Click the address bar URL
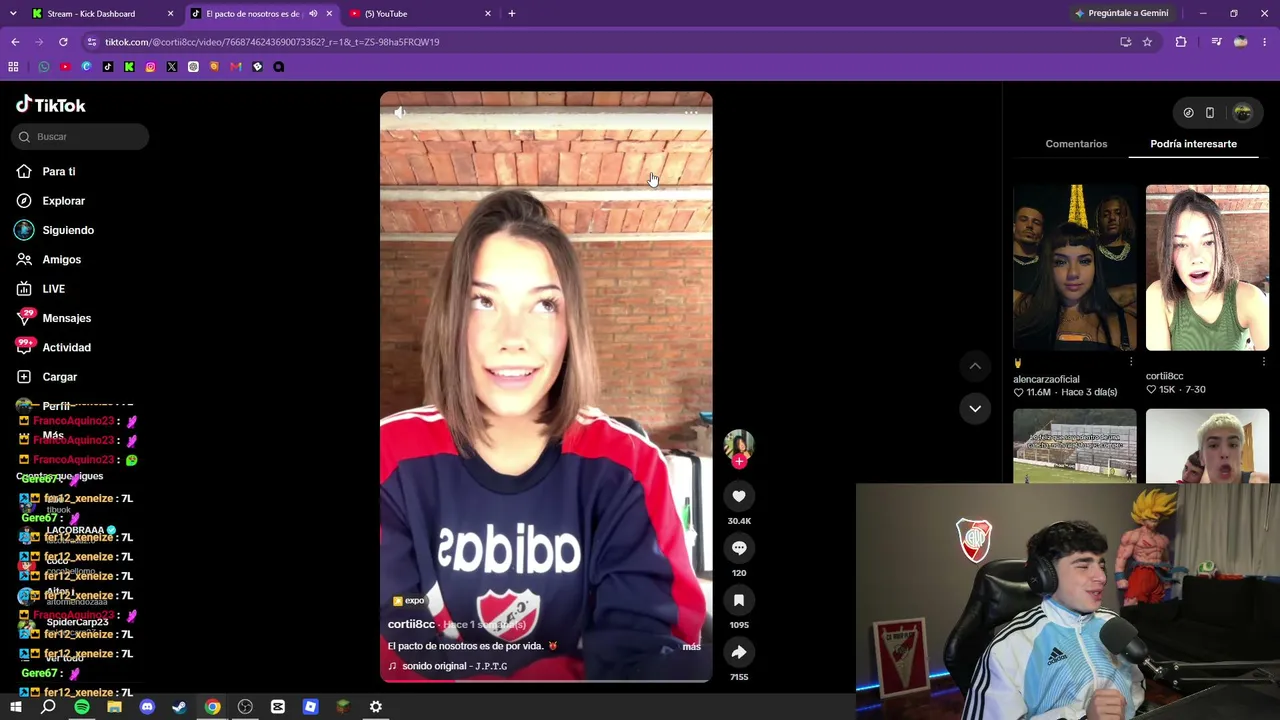The width and height of the screenshot is (1280, 720). point(272,42)
